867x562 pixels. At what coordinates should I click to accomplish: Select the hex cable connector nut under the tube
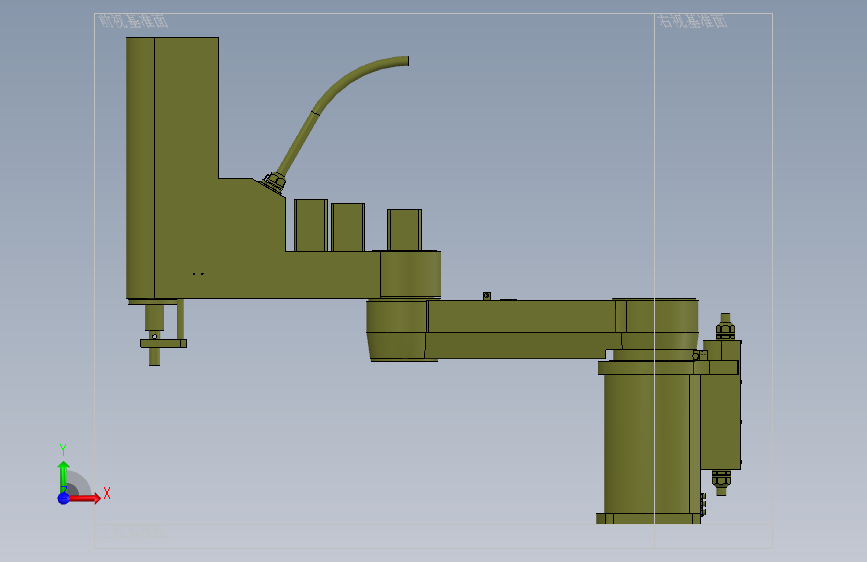tap(274, 182)
